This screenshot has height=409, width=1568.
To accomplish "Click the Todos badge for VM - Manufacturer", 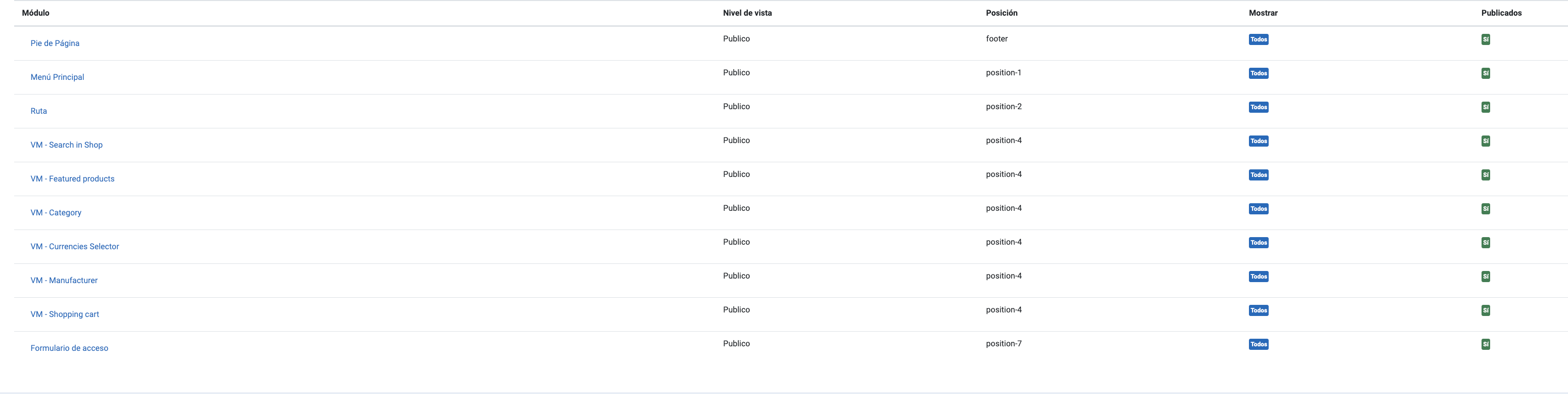I will click(1258, 277).
